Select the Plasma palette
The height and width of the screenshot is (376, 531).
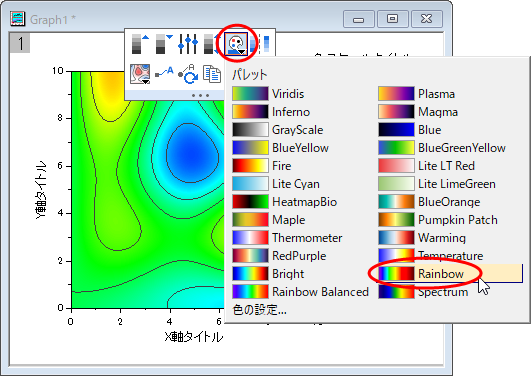(x=417, y=94)
